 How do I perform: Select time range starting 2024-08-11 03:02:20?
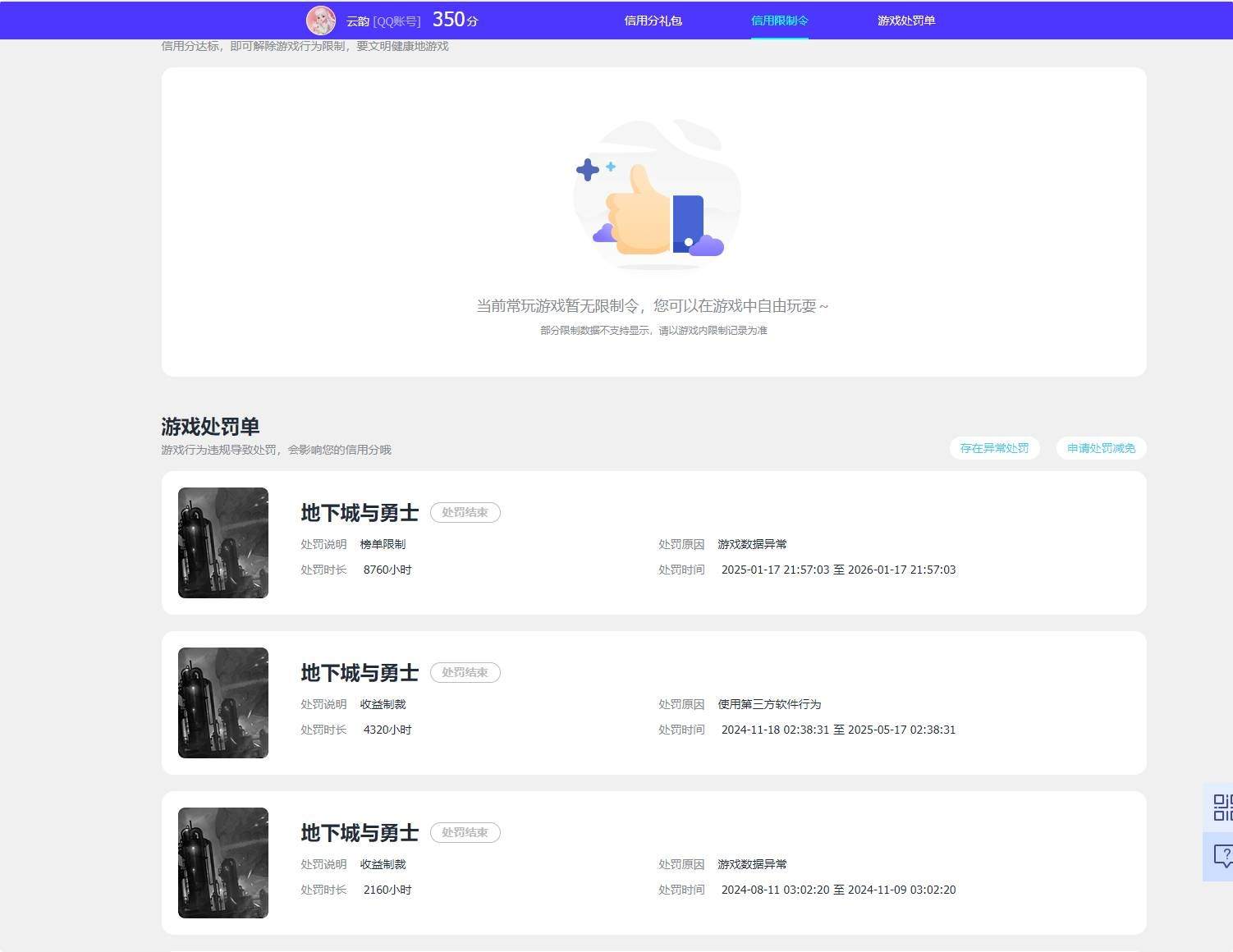tap(838, 890)
